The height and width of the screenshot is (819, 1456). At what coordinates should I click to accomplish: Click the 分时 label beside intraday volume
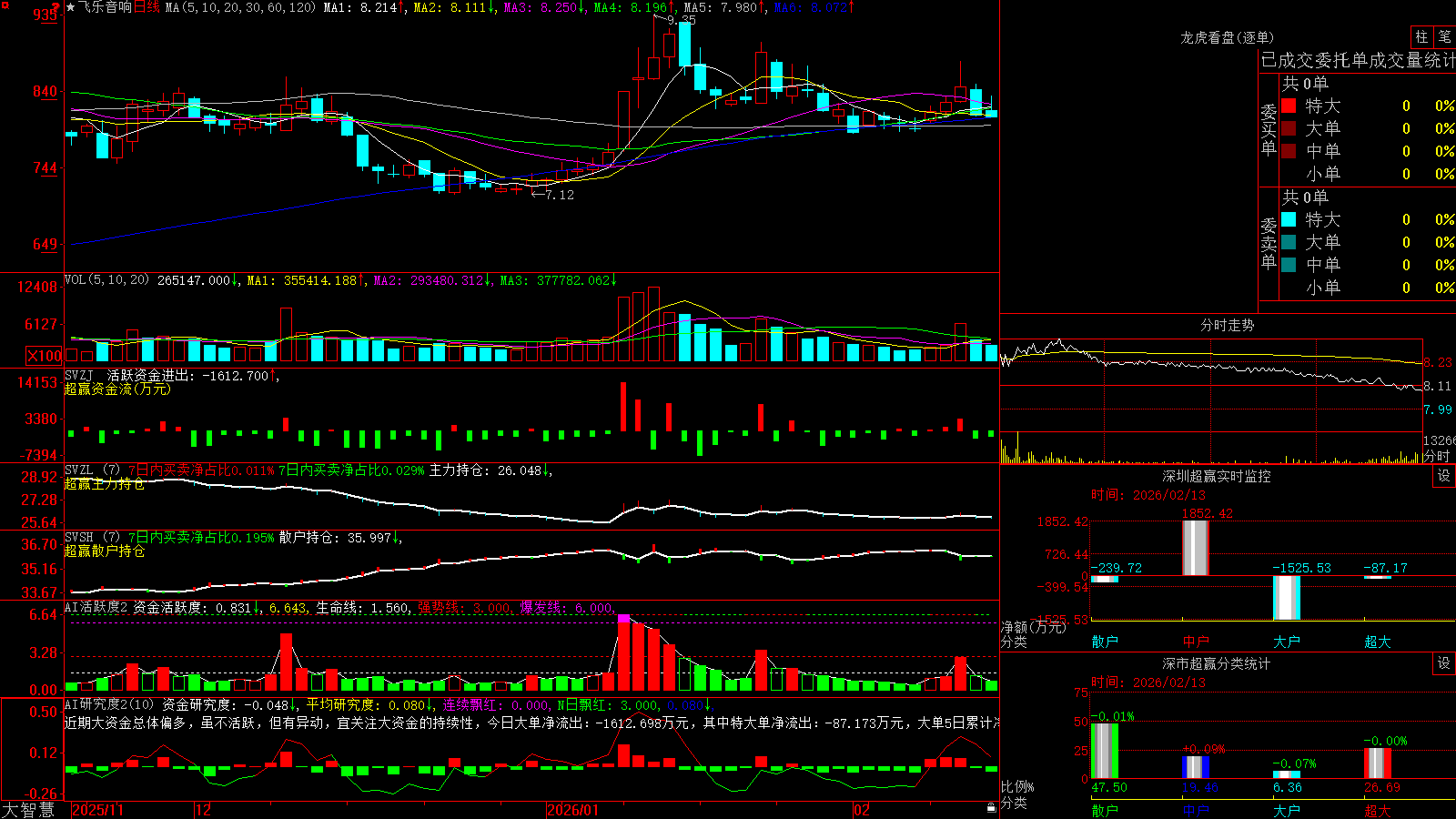(x=1436, y=456)
